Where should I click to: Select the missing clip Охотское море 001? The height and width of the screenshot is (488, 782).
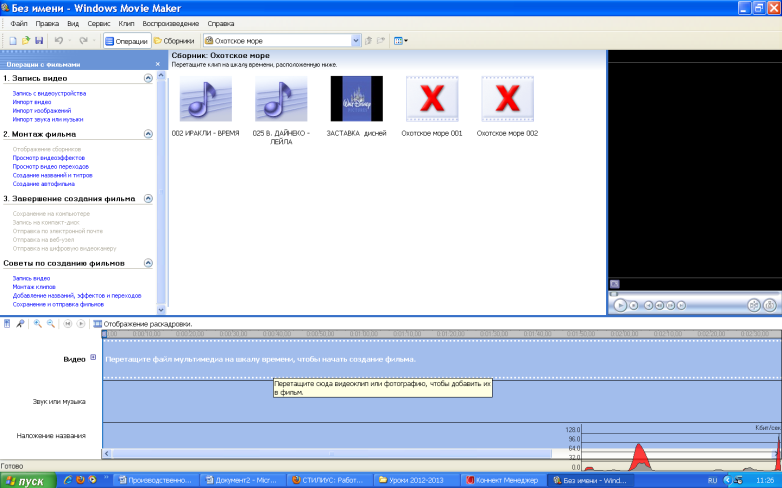pyautogui.click(x=432, y=106)
